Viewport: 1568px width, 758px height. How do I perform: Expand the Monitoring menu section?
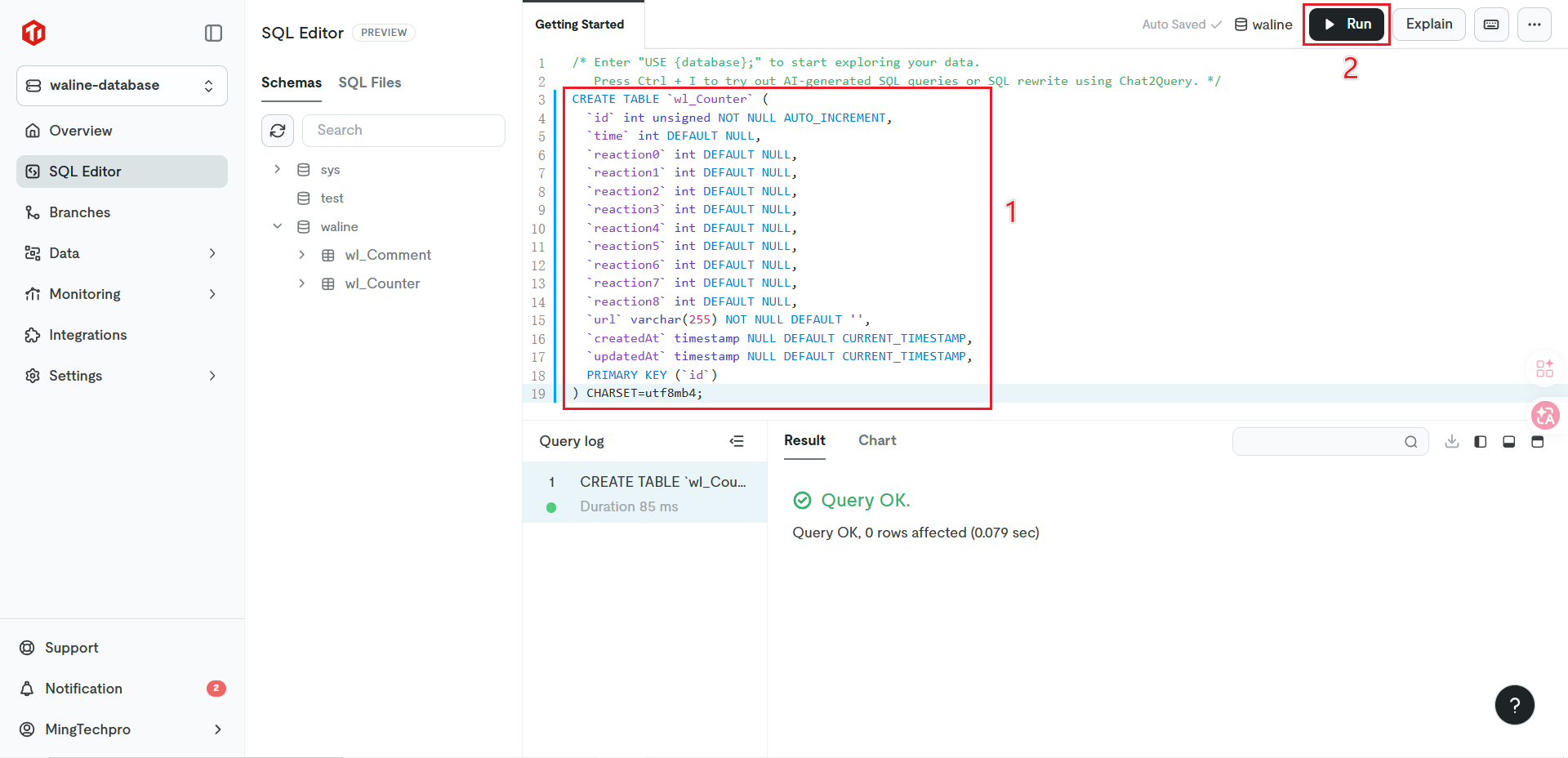pyautogui.click(x=122, y=294)
